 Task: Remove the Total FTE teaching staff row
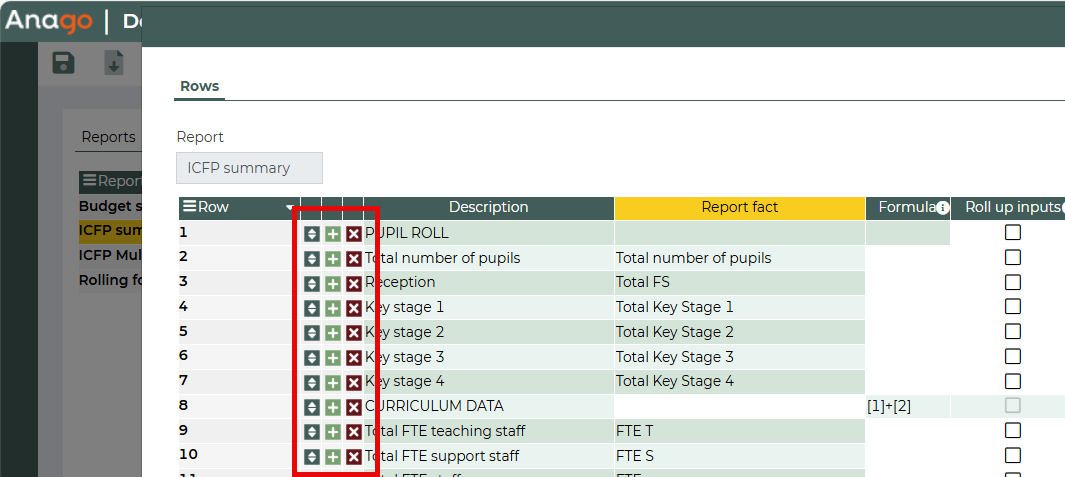[353, 432]
